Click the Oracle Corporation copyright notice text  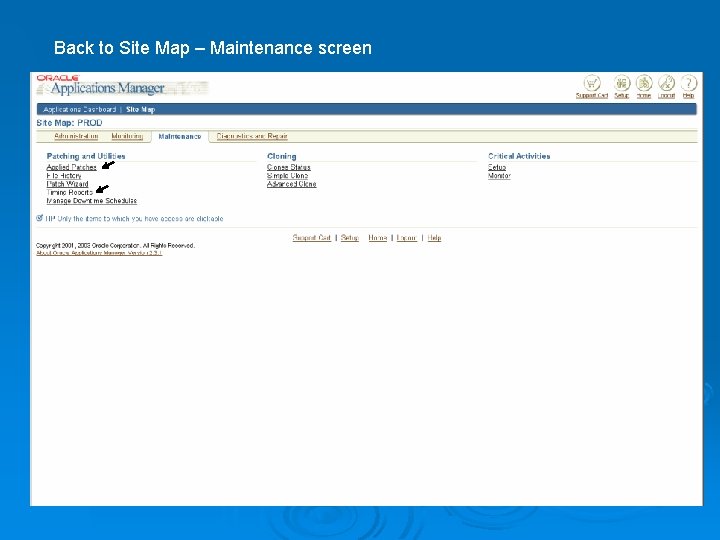click(x=115, y=246)
